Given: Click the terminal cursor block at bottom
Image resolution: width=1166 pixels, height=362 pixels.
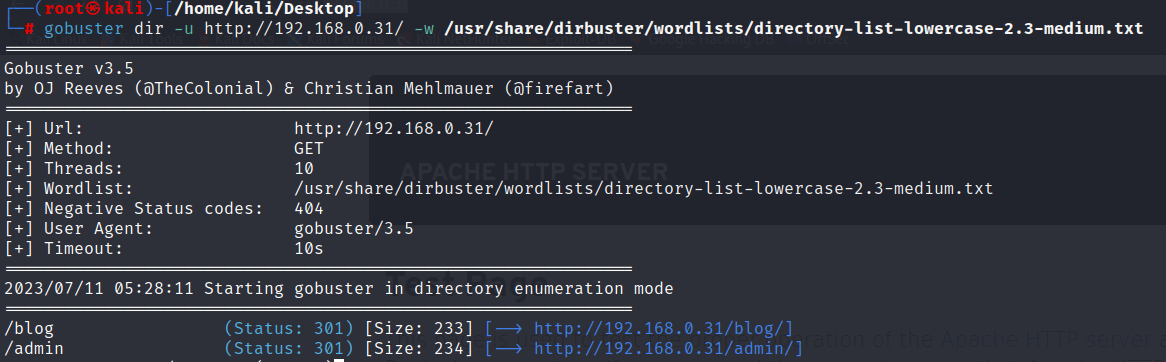Looking at the screenshot, I should coord(338,361).
